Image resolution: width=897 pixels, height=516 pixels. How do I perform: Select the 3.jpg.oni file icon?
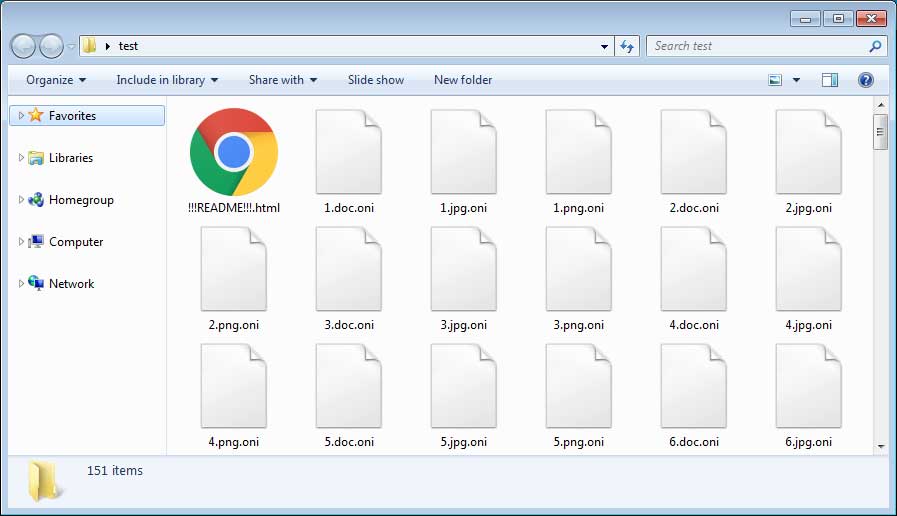click(x=464, y=269)
